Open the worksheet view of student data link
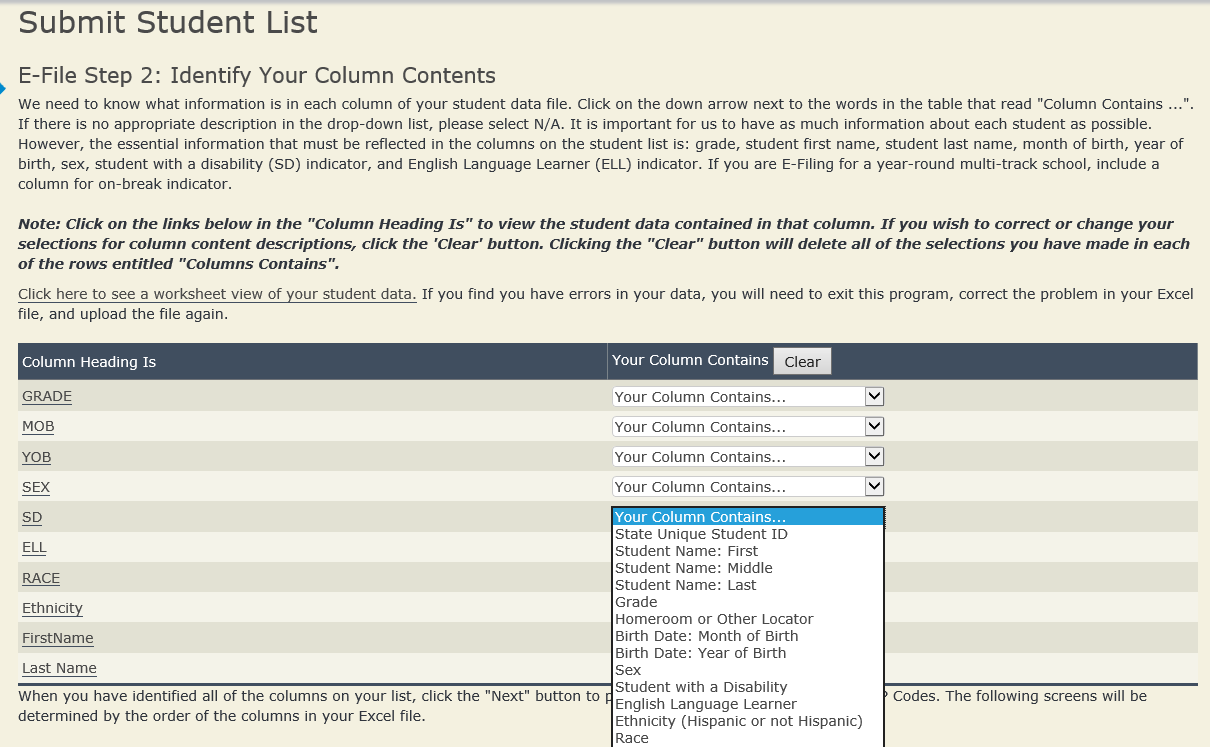Screen dimensions: 1210x747 click(217, 294)
